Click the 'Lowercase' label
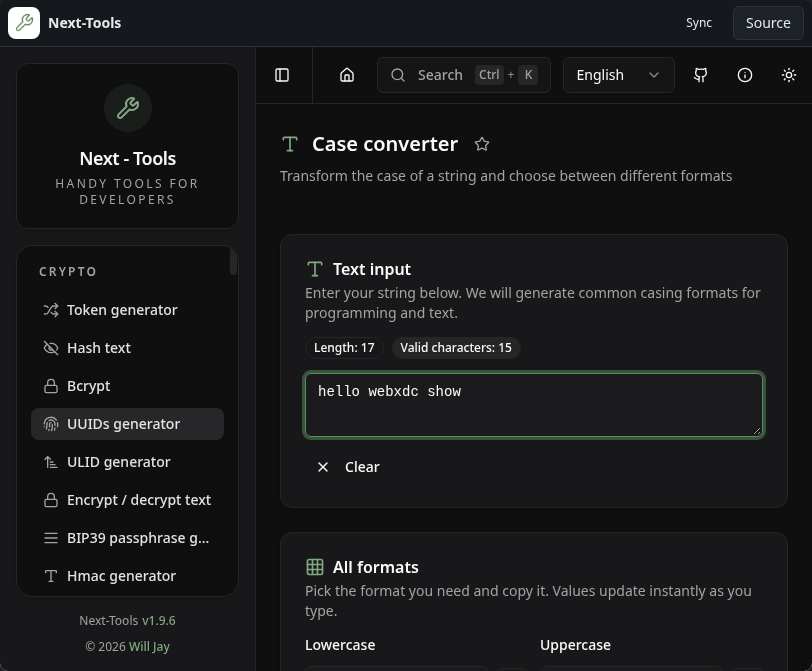 pyautogui.click(x=340, y=645)
